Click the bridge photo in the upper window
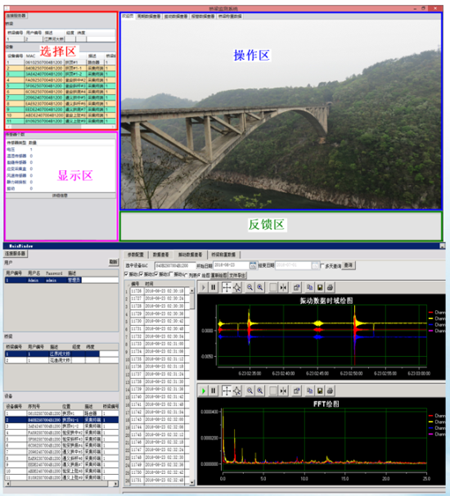450x496 pixels. tap(281, 114)
